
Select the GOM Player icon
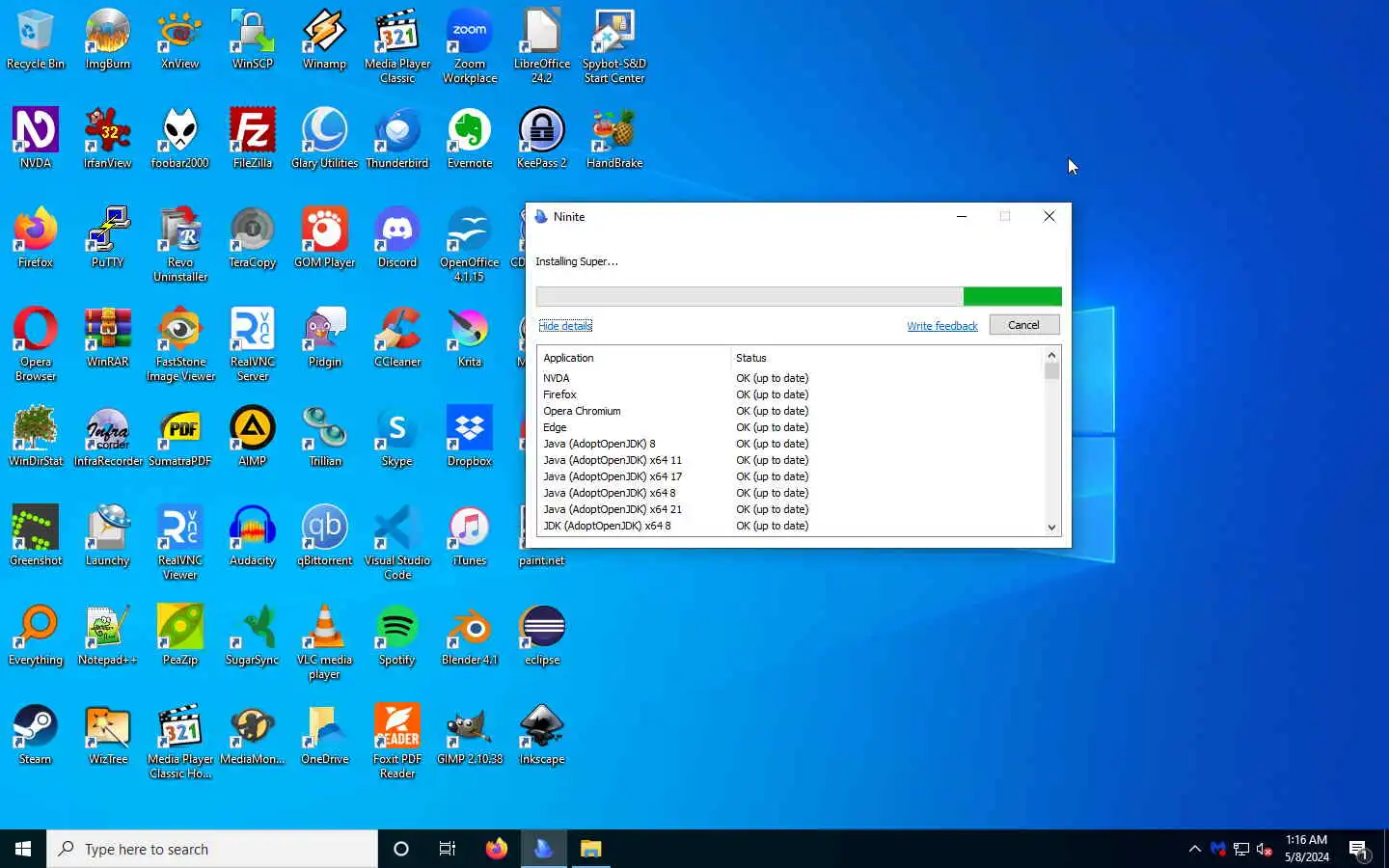325,237
